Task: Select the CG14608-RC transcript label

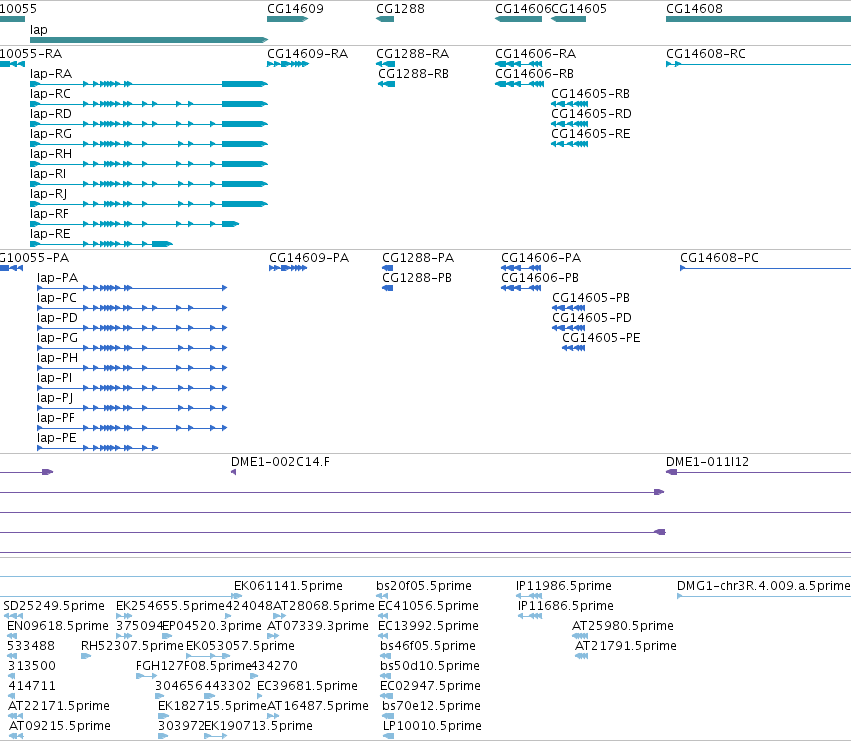Action: (x=706, y=54)
